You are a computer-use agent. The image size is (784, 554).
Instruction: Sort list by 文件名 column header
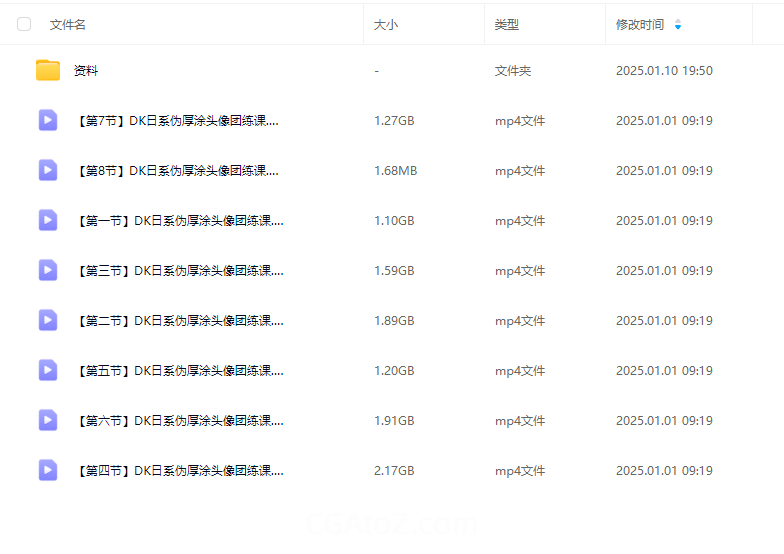click(x=68, y=24)
